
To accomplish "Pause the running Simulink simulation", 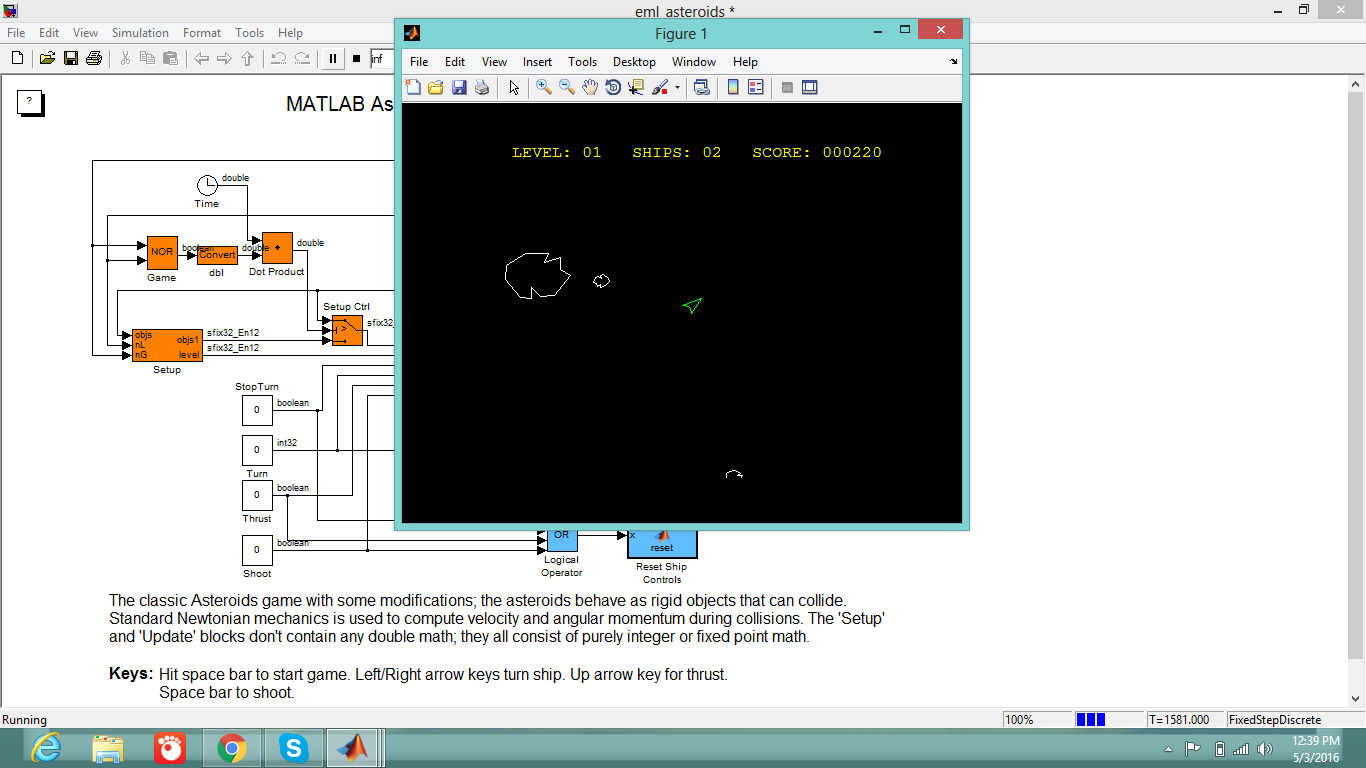I will (331, 58).
